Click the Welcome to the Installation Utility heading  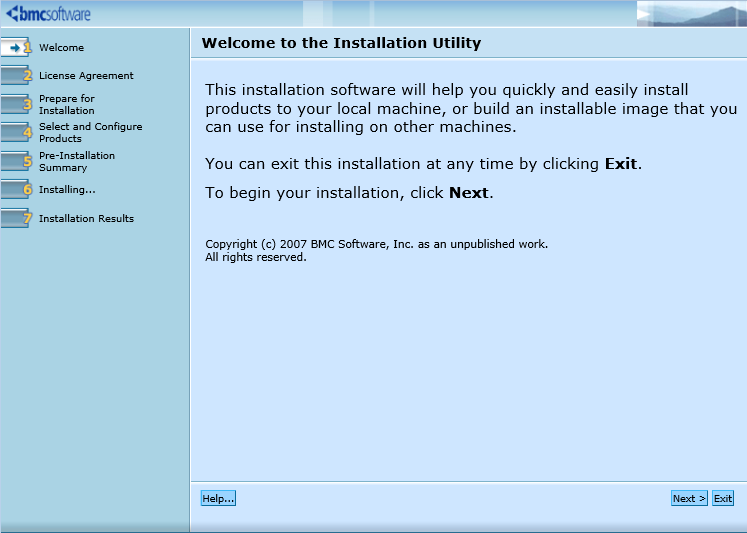[x=341, y=43]
